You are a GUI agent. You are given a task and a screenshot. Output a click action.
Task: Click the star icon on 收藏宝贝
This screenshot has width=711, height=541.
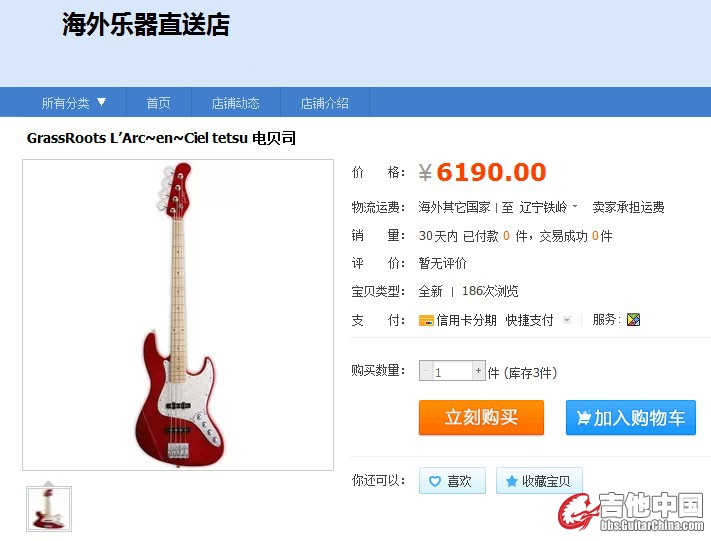pyautogui.click(x=511, y=481)
